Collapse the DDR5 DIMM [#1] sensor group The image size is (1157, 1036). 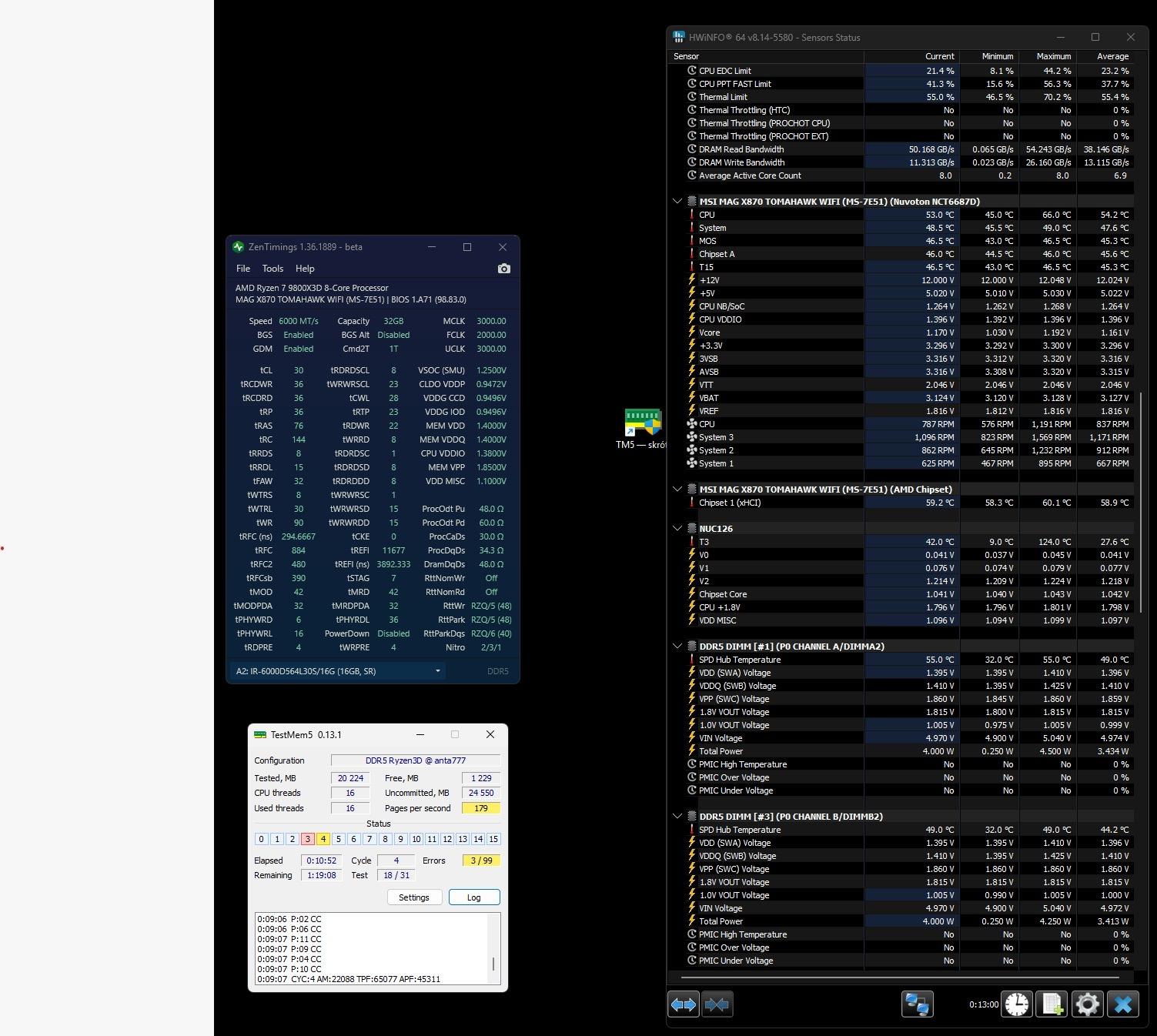677,647
